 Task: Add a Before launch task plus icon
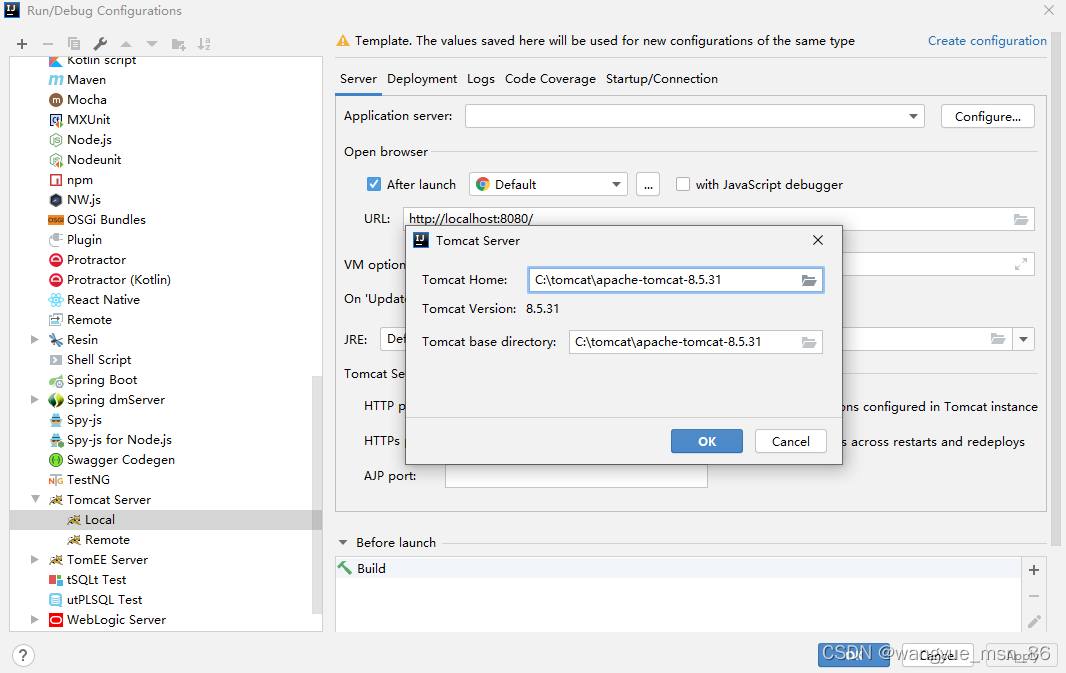click(1033, 570)
